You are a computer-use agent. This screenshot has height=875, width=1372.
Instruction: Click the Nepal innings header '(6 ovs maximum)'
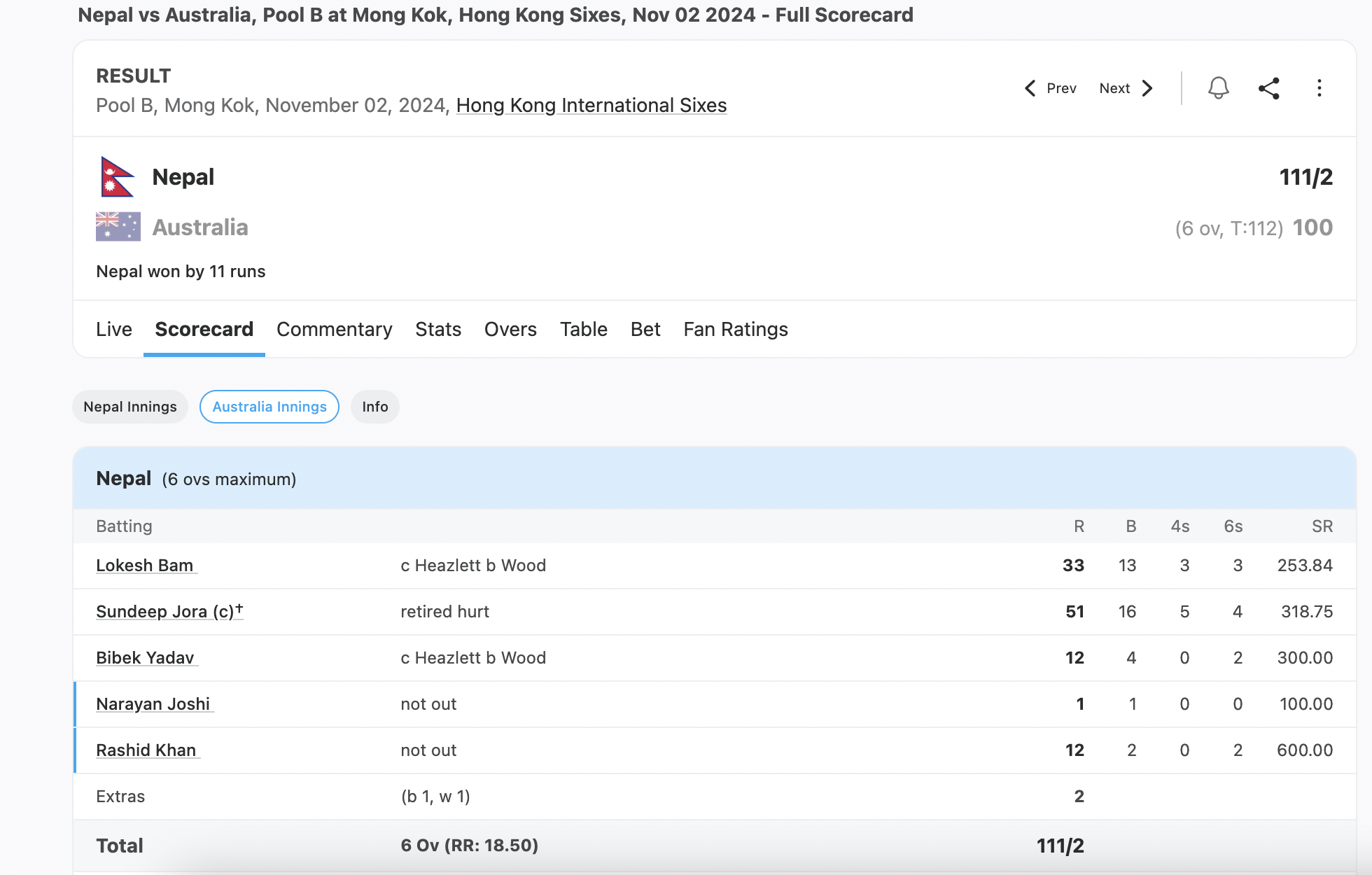point(229,479)
